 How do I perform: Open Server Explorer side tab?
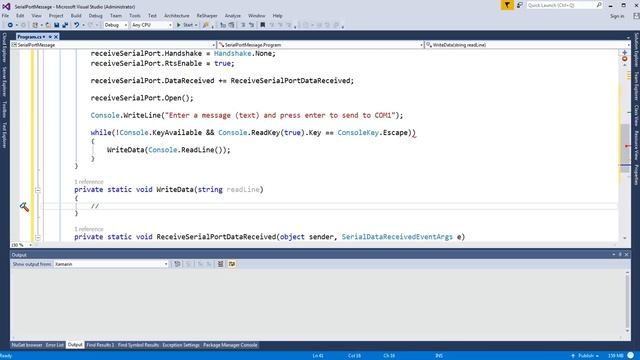coord(4,82)
